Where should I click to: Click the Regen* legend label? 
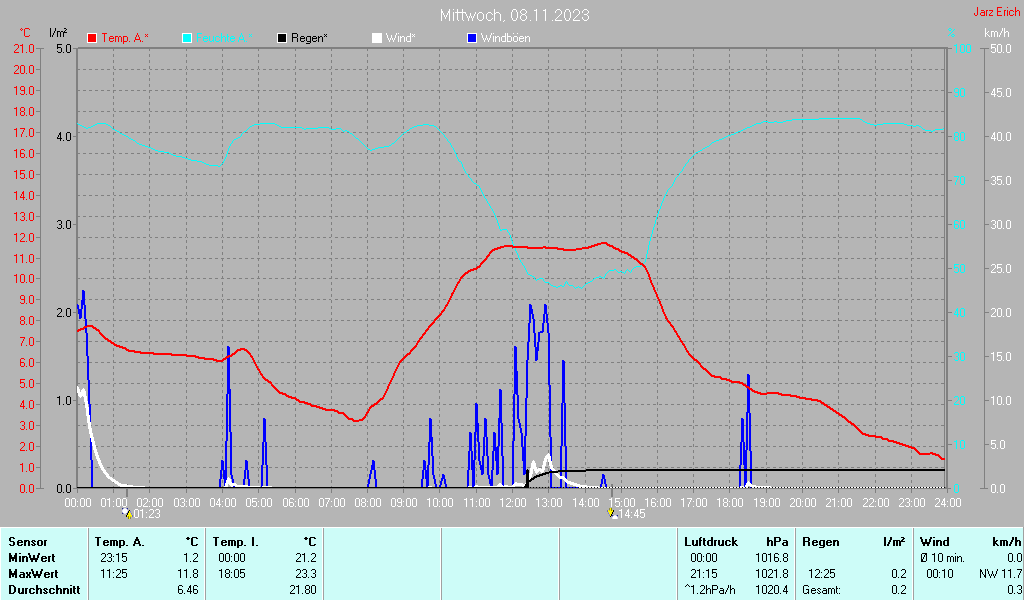click(x=310, y=38)
